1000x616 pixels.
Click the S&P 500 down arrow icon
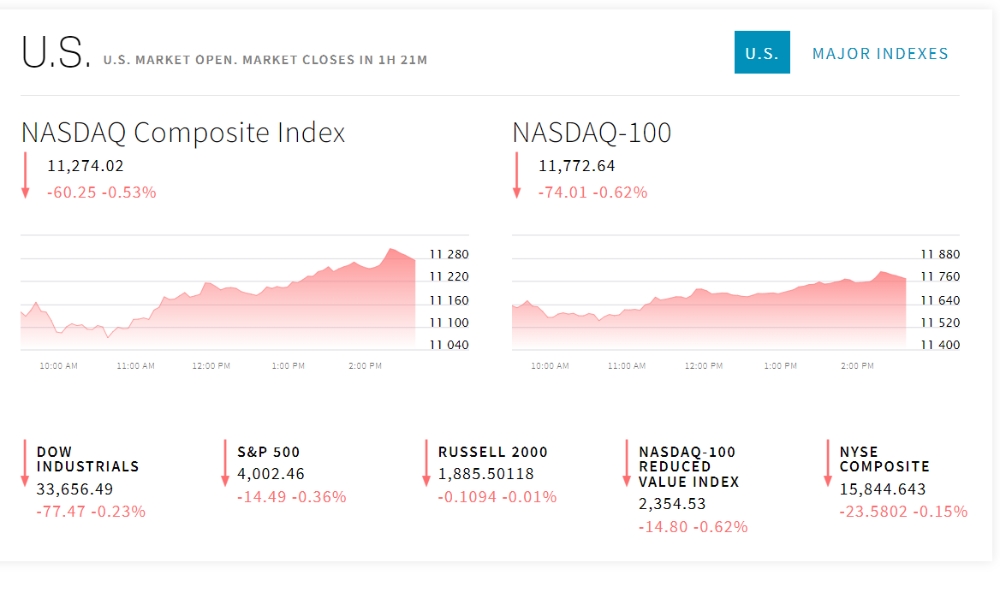(225, 463)
